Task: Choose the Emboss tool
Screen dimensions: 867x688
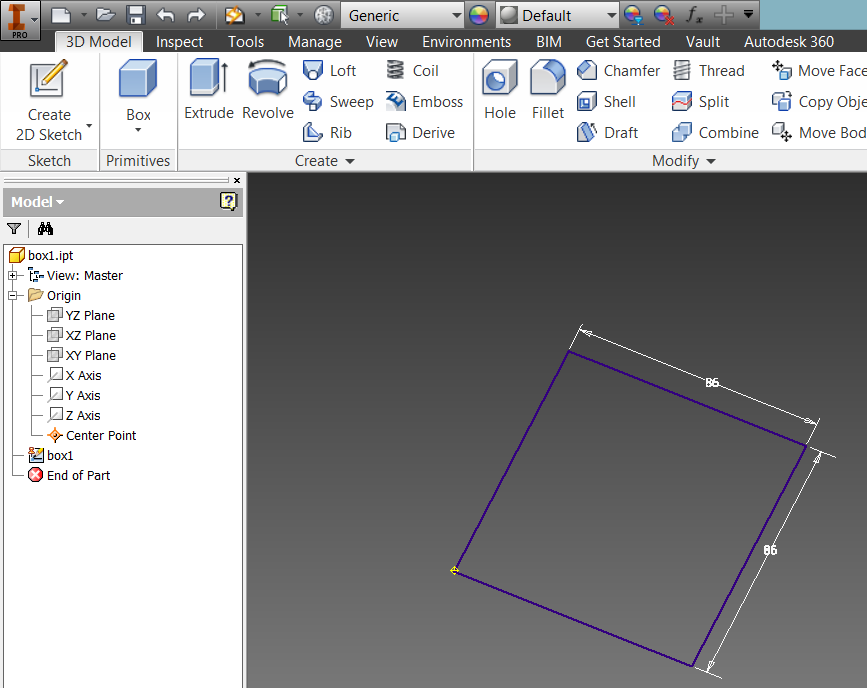Action: (424, 102)
